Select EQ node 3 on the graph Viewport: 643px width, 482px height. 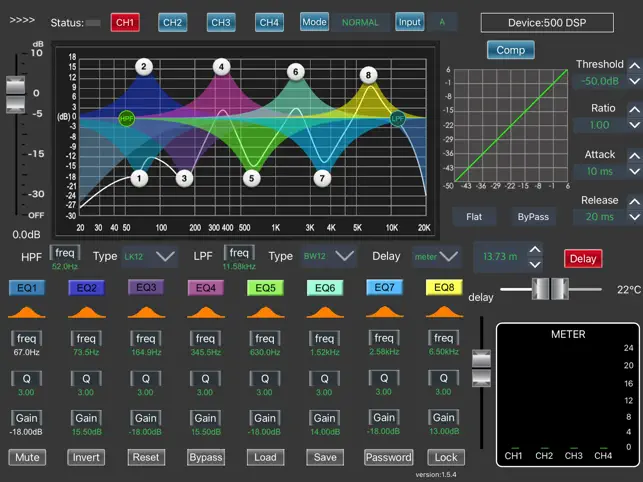coord(184,178)
